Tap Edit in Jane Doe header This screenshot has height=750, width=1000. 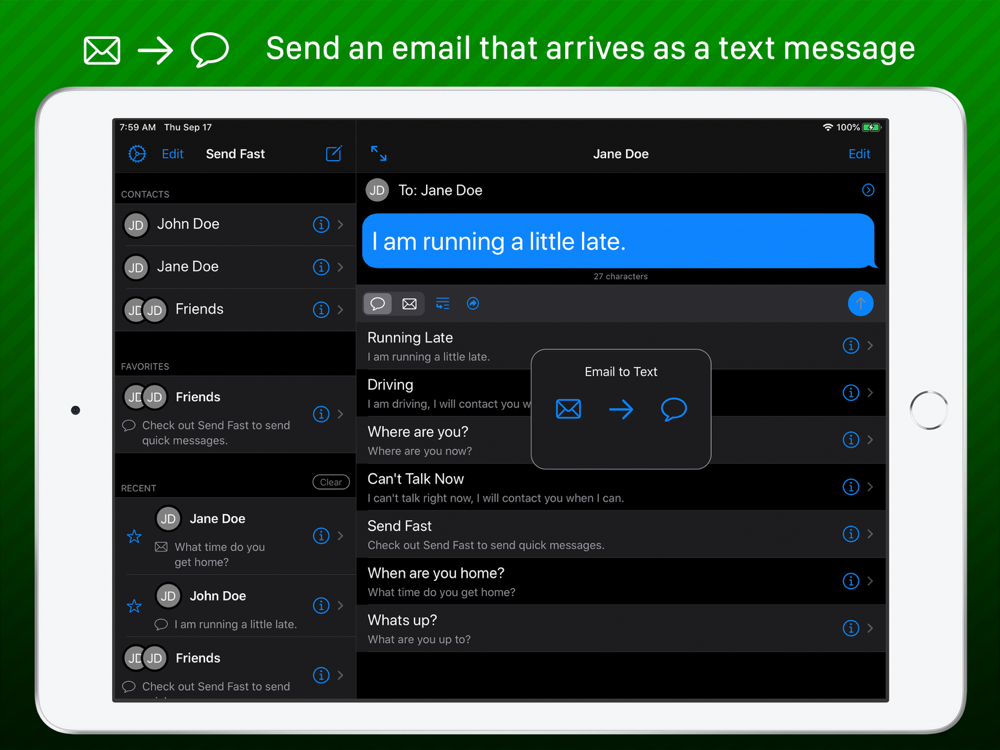(x=859, y=154)
